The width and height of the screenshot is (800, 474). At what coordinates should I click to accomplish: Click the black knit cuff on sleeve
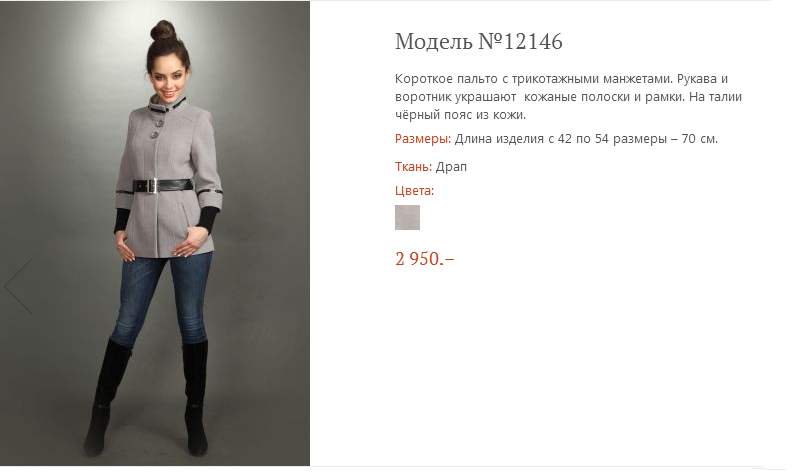click(208, 221)
